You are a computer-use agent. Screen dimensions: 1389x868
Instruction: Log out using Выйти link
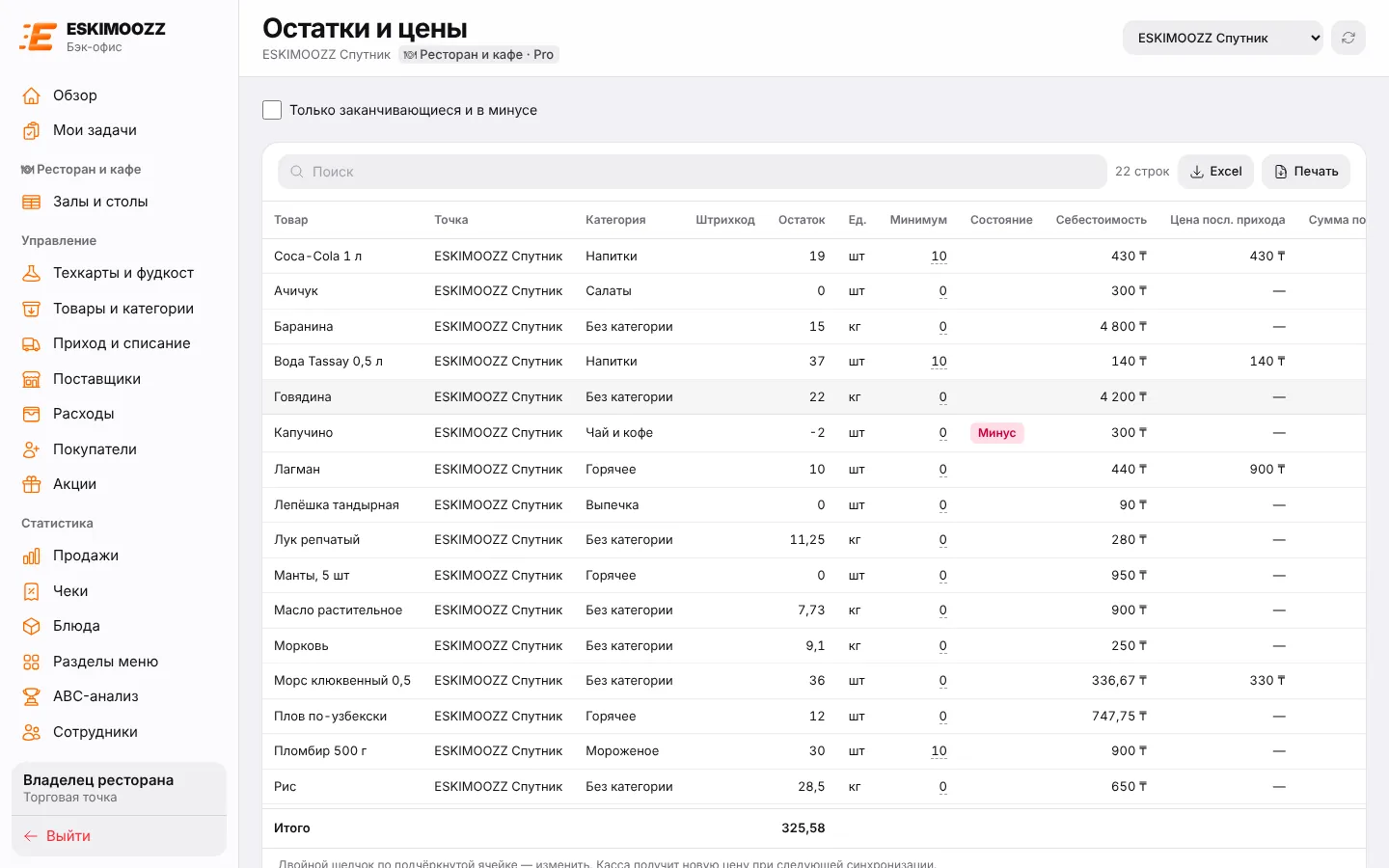click(x=119, y=836)
